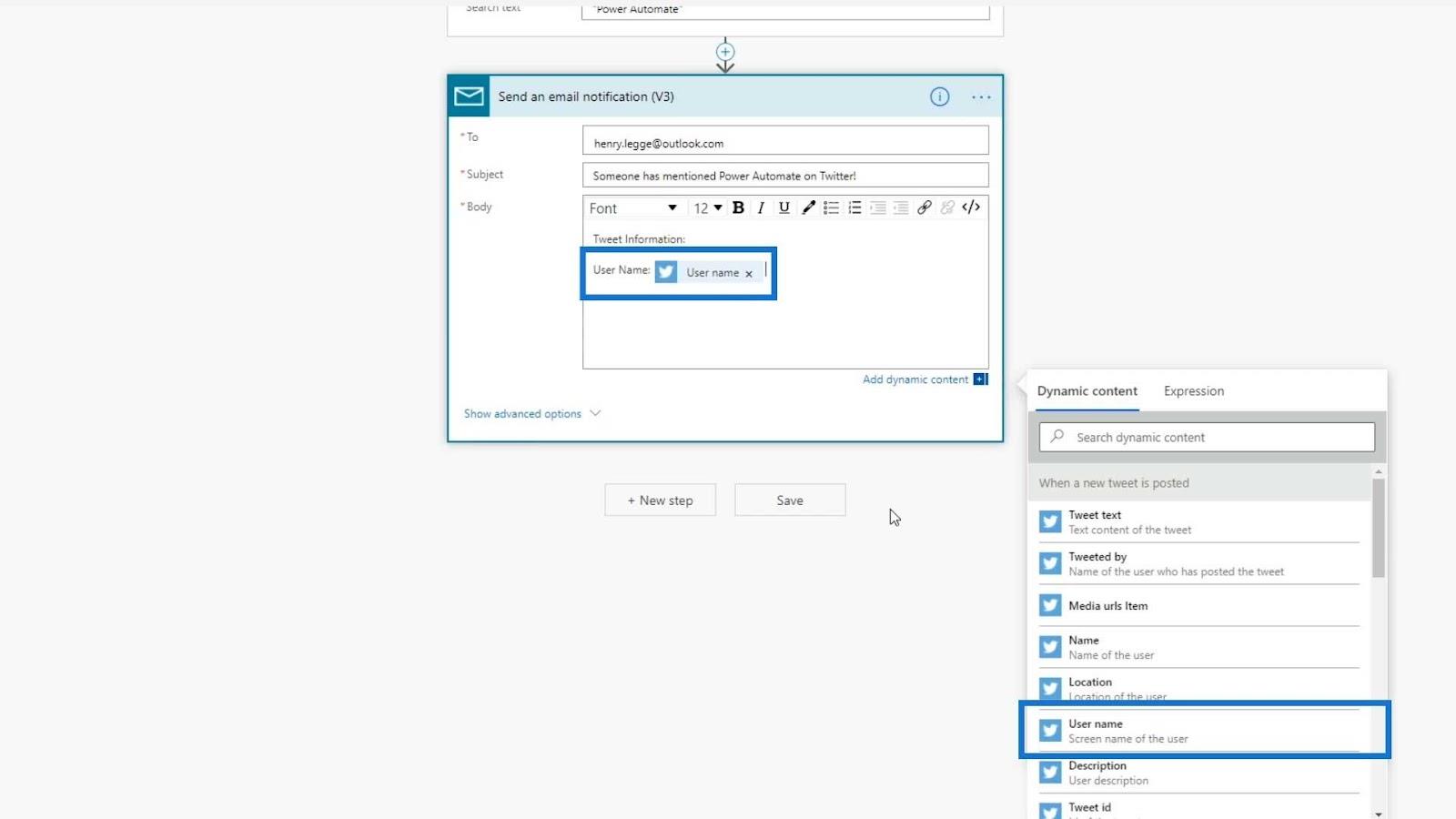Click the Twitter icon beside User name

coord(1050,731)
